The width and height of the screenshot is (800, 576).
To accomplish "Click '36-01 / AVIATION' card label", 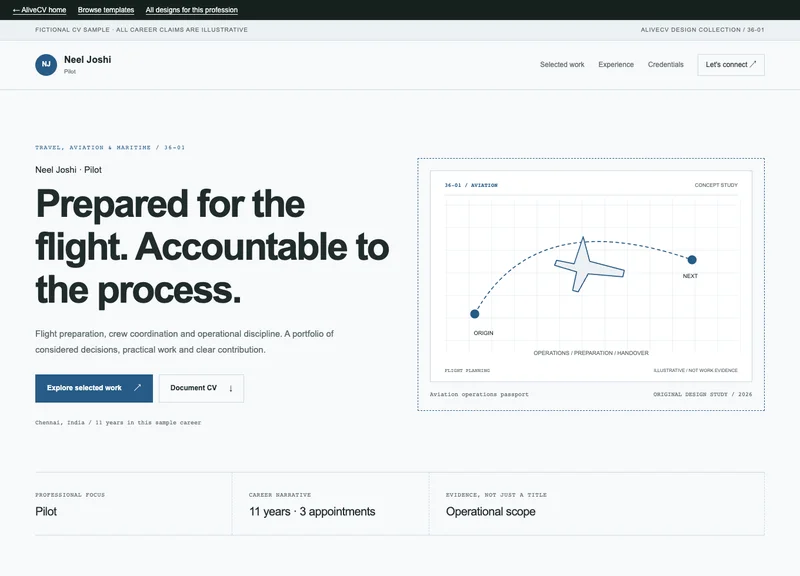I will click(471, 185).
